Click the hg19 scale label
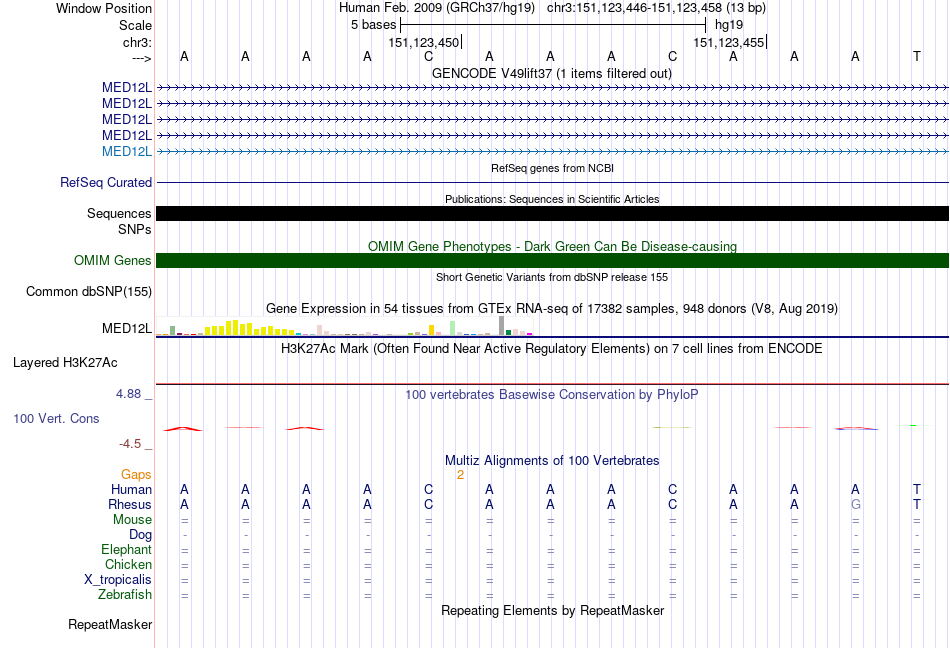 [729, 25]
